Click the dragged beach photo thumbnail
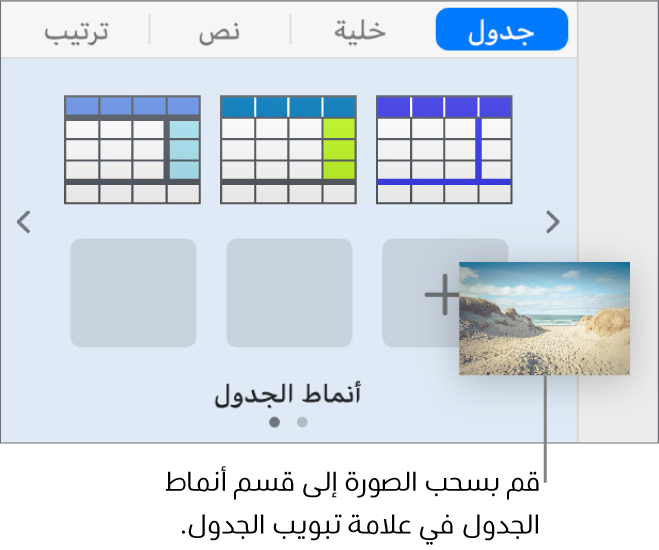The height and width of the screenshot is (550, 659). (544, 318)
